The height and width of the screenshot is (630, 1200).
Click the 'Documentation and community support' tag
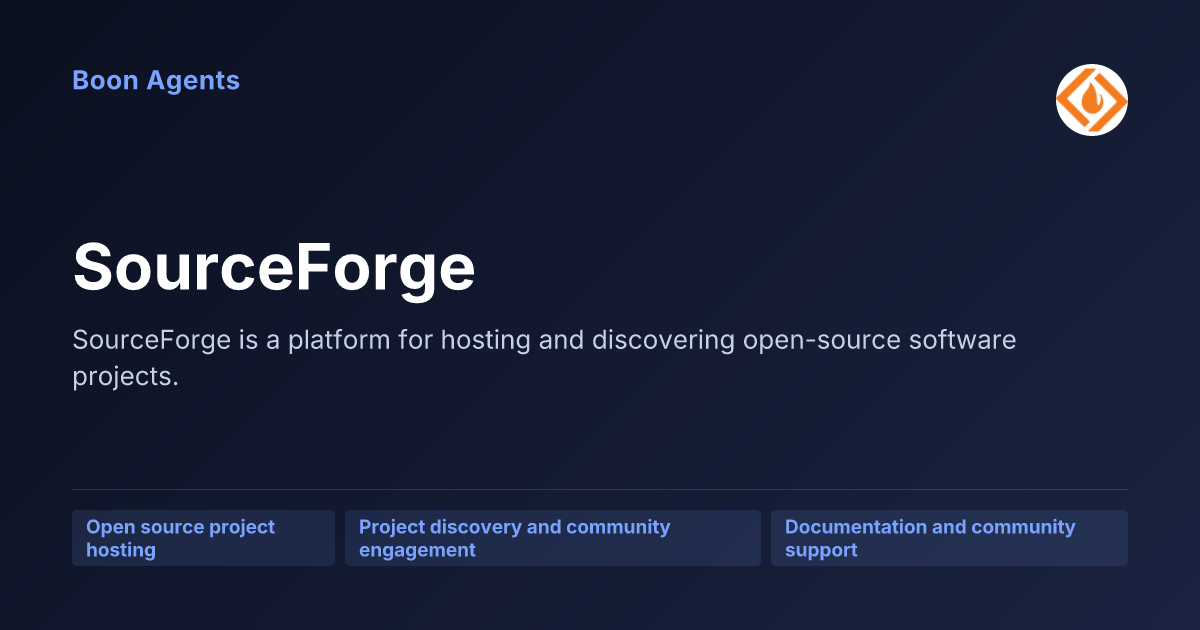point(949,538)
